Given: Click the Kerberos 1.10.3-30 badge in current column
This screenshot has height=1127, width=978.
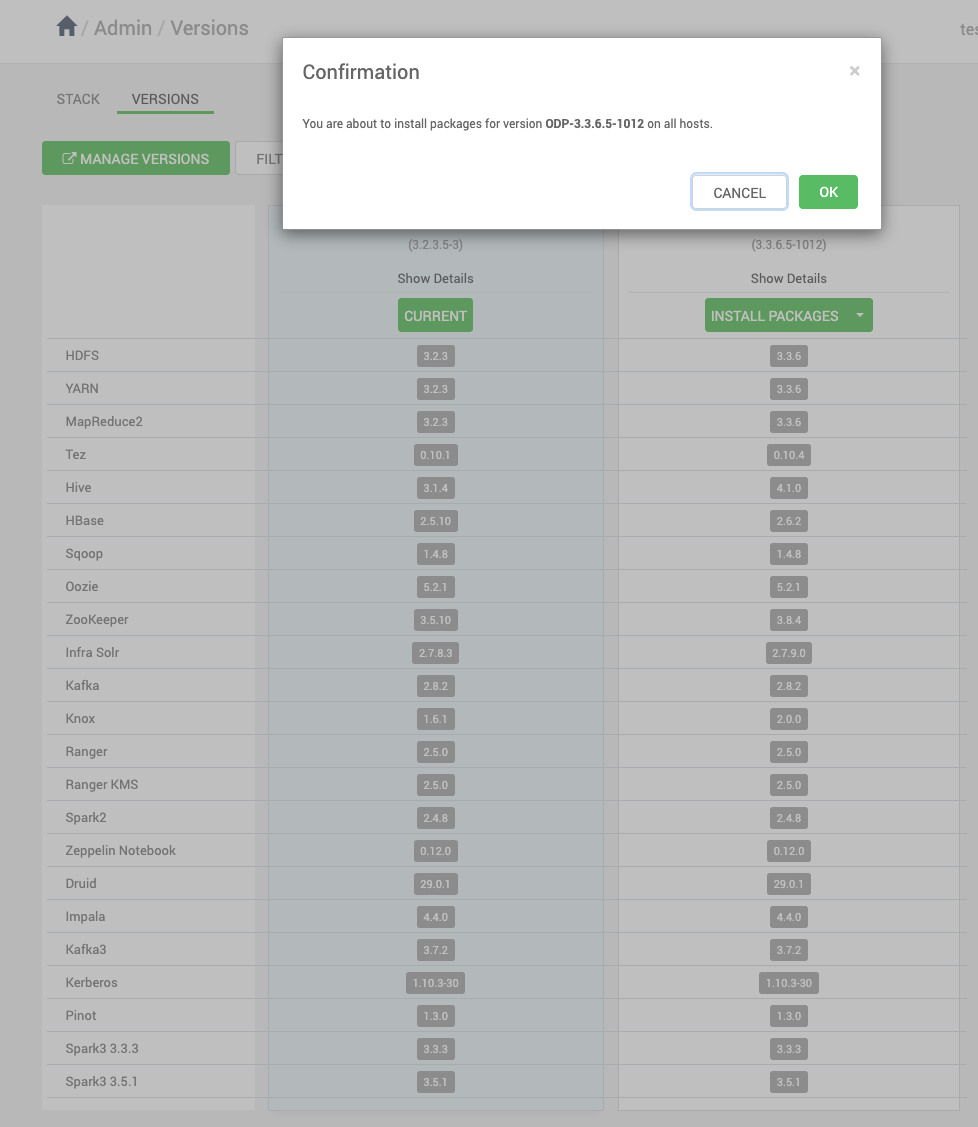Looking at the screenshot, I should tap(435, 983).
